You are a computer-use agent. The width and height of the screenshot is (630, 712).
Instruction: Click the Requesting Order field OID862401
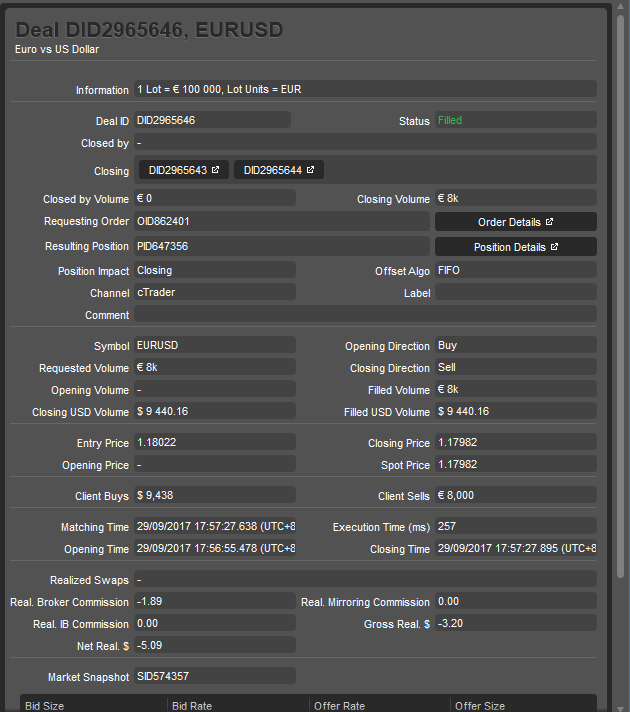click(282, 221)
